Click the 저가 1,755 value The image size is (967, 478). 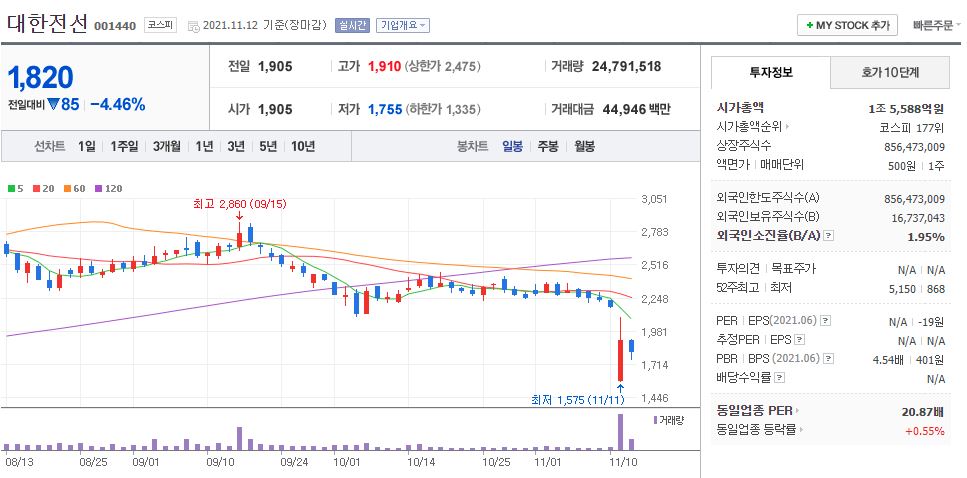385,110
